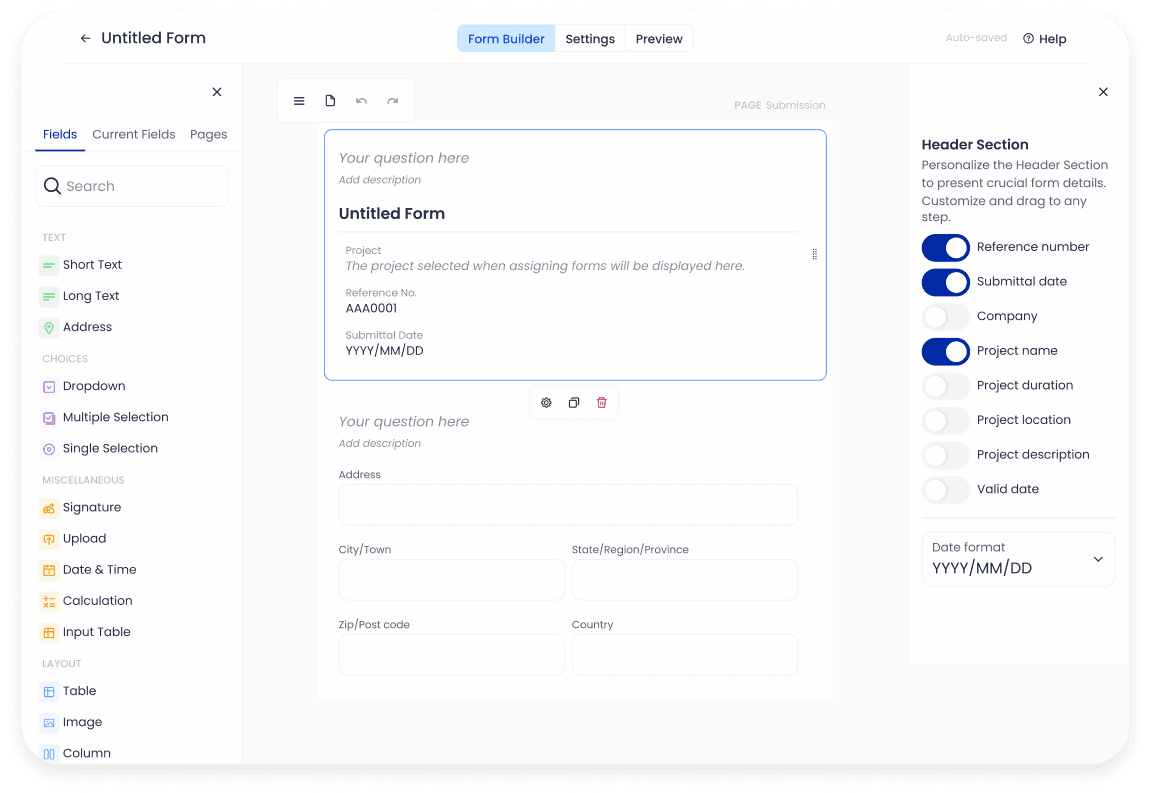Click the redo arrow in the toolbar
This screenshot has height=793, width=1149.
392,100
